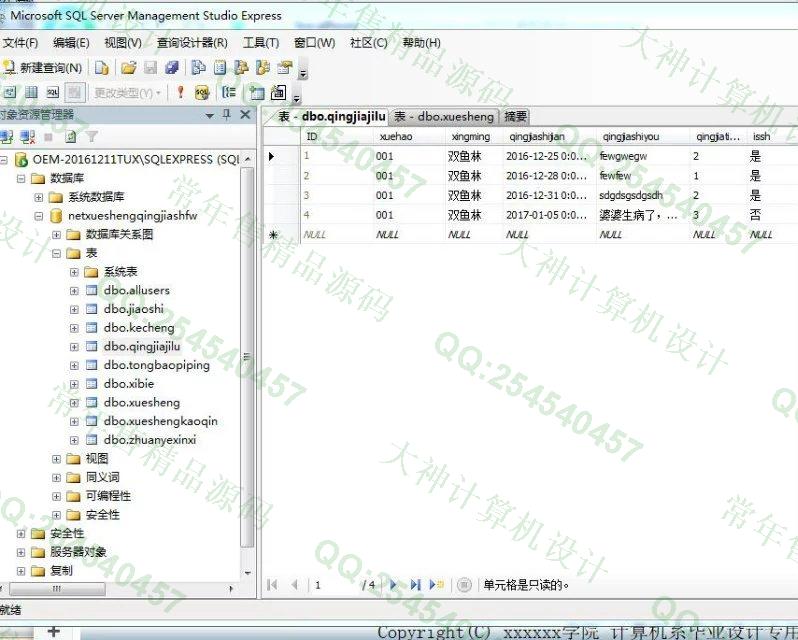Open the 更改类型 change type dropdown
Viewport: 798px width, 640px height.
click(x=127, y=93)
